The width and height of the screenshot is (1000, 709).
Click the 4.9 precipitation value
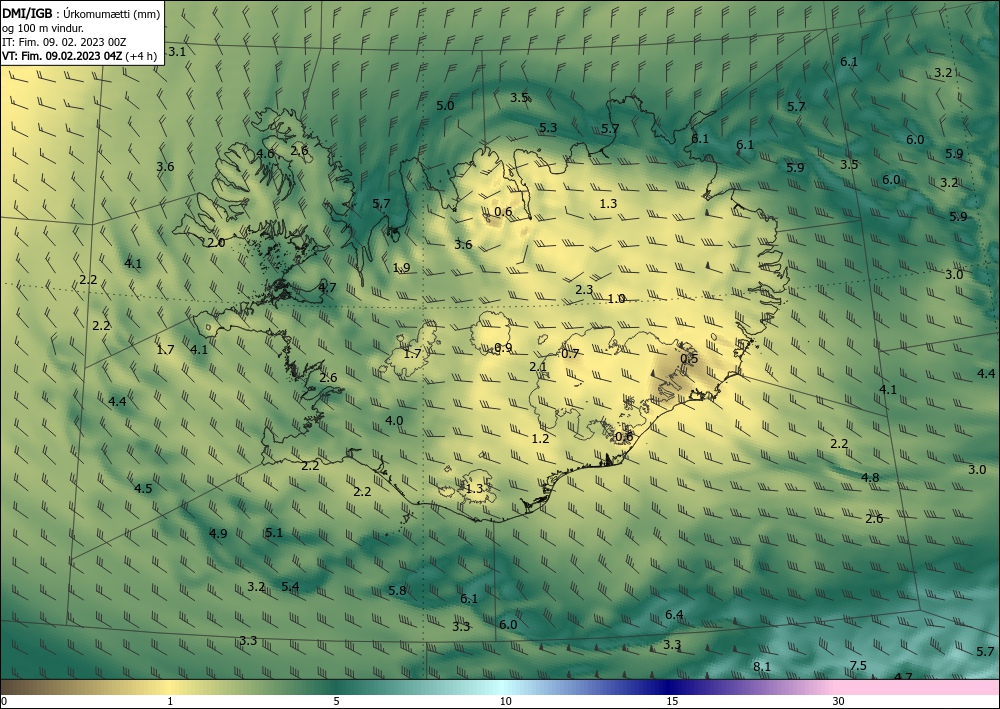point(218,533)
